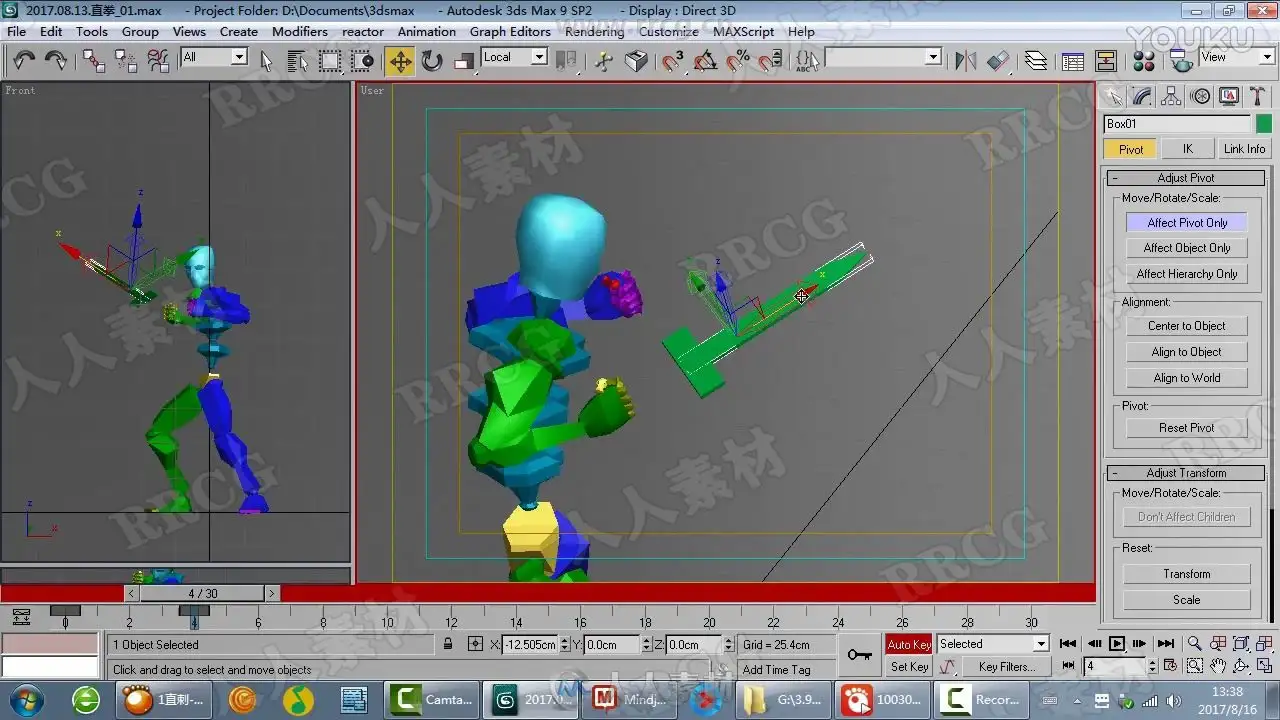Open the Utilities hammer panel
The image size is (1280, 720).
[x=1258, y=96]
